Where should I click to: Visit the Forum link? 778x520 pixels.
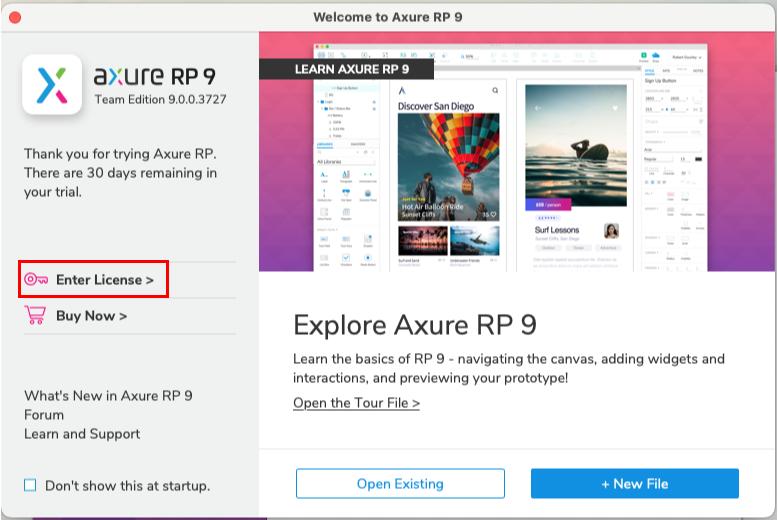coord(44,414)
